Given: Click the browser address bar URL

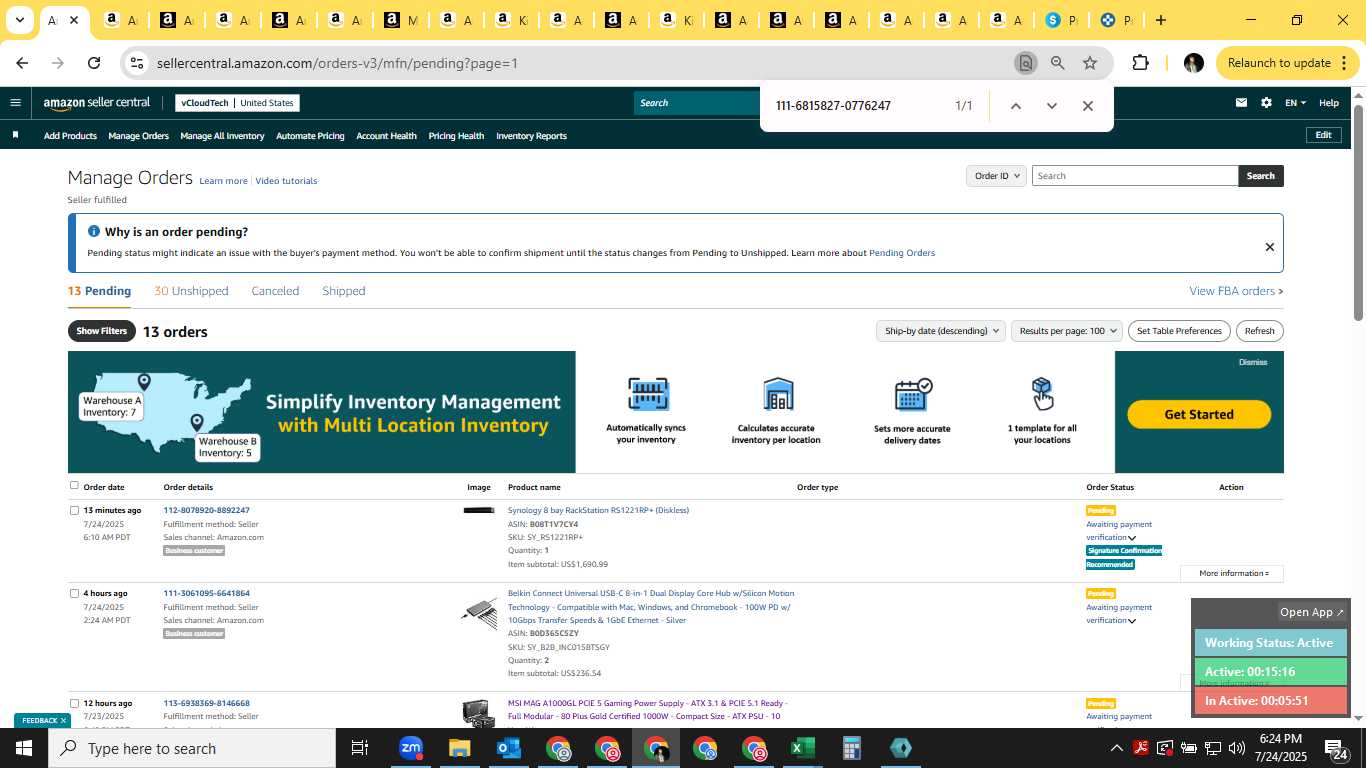Looking at the screenshot, I should coord(337,63).
